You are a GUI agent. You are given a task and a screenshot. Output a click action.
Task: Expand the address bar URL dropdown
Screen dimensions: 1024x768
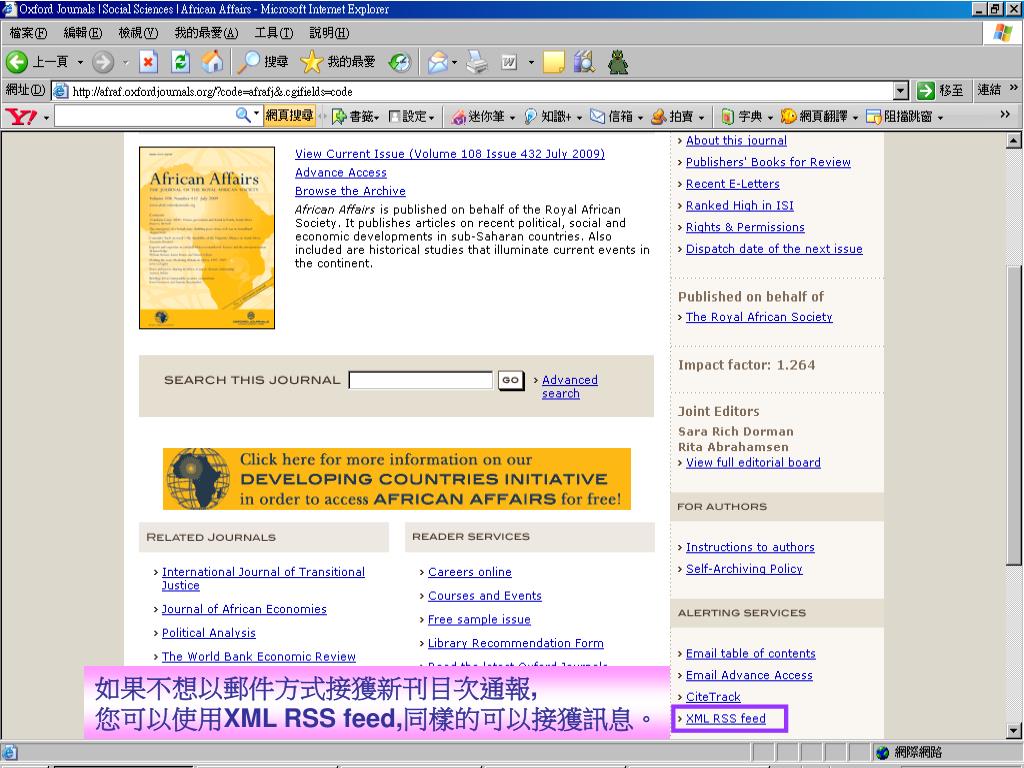pos(901,91)
